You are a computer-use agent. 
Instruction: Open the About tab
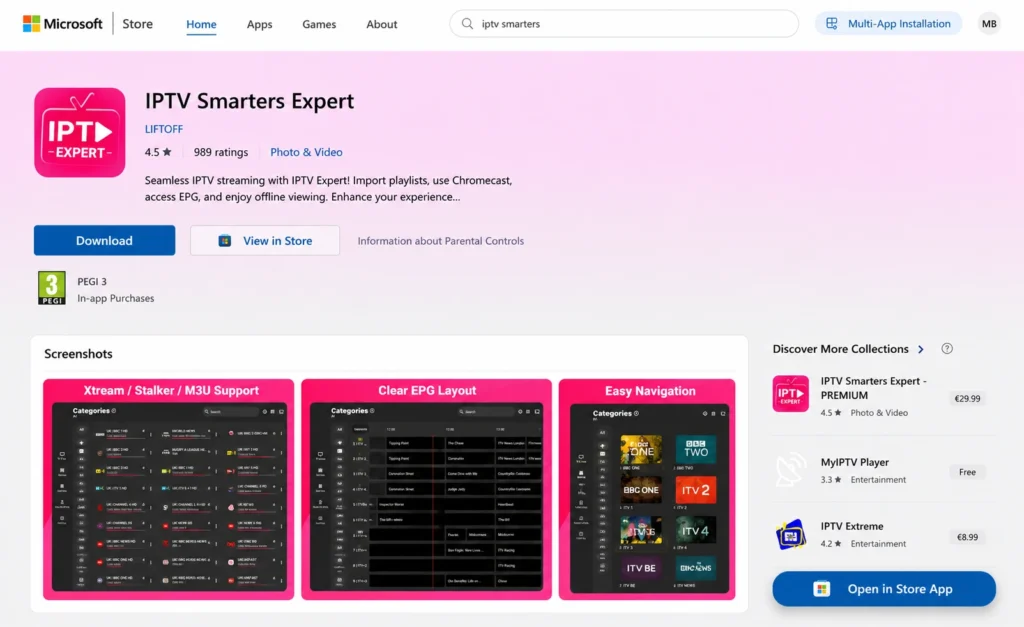click(x=381, y=24)
